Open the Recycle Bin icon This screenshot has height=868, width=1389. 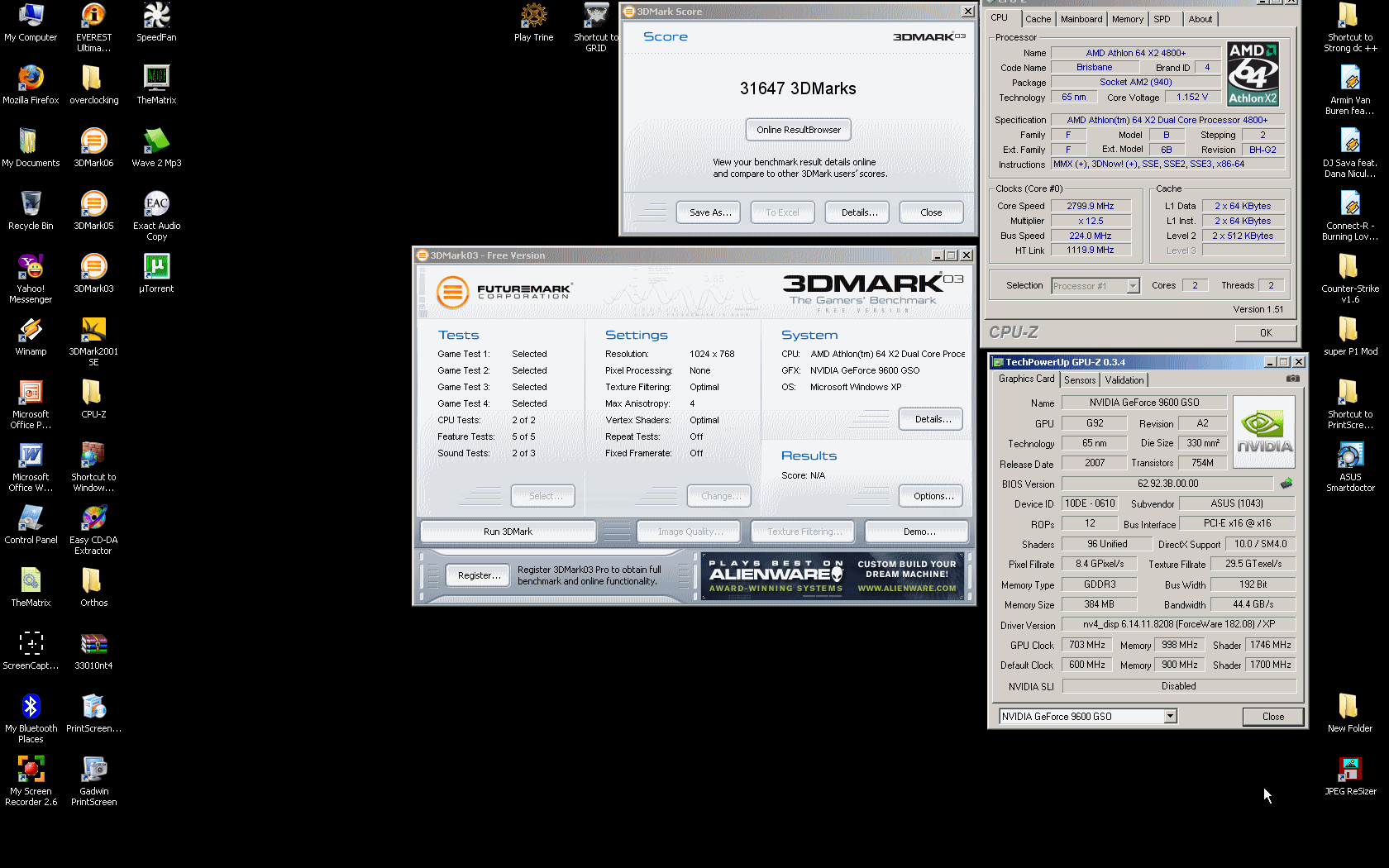pyautogui.click(x=31, y=211)
